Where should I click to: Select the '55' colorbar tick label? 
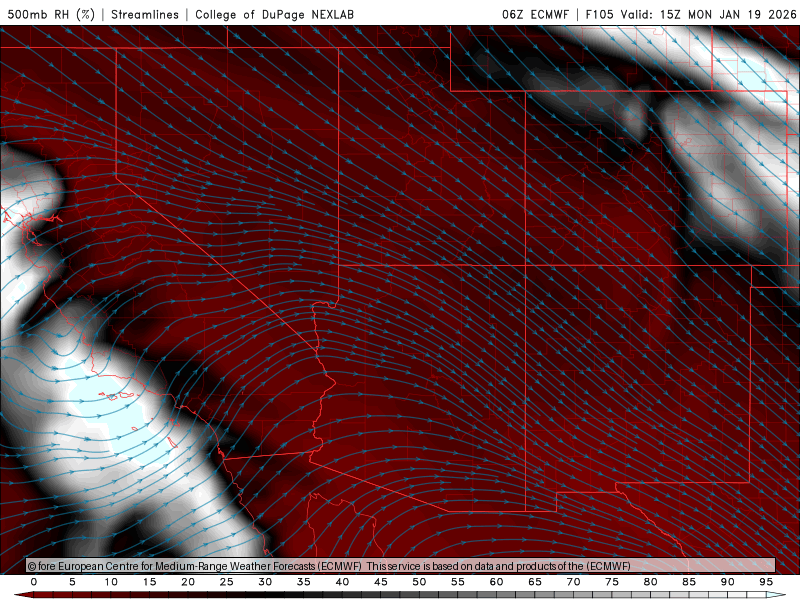(x=458, y=582)
